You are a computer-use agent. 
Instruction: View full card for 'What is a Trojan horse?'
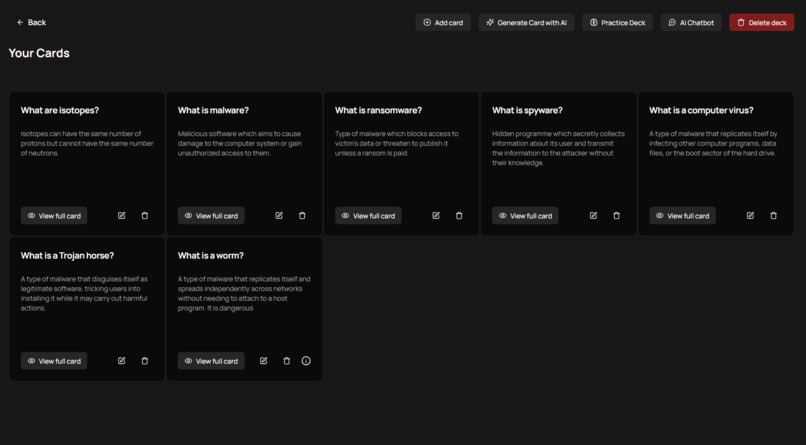[54, 361]
